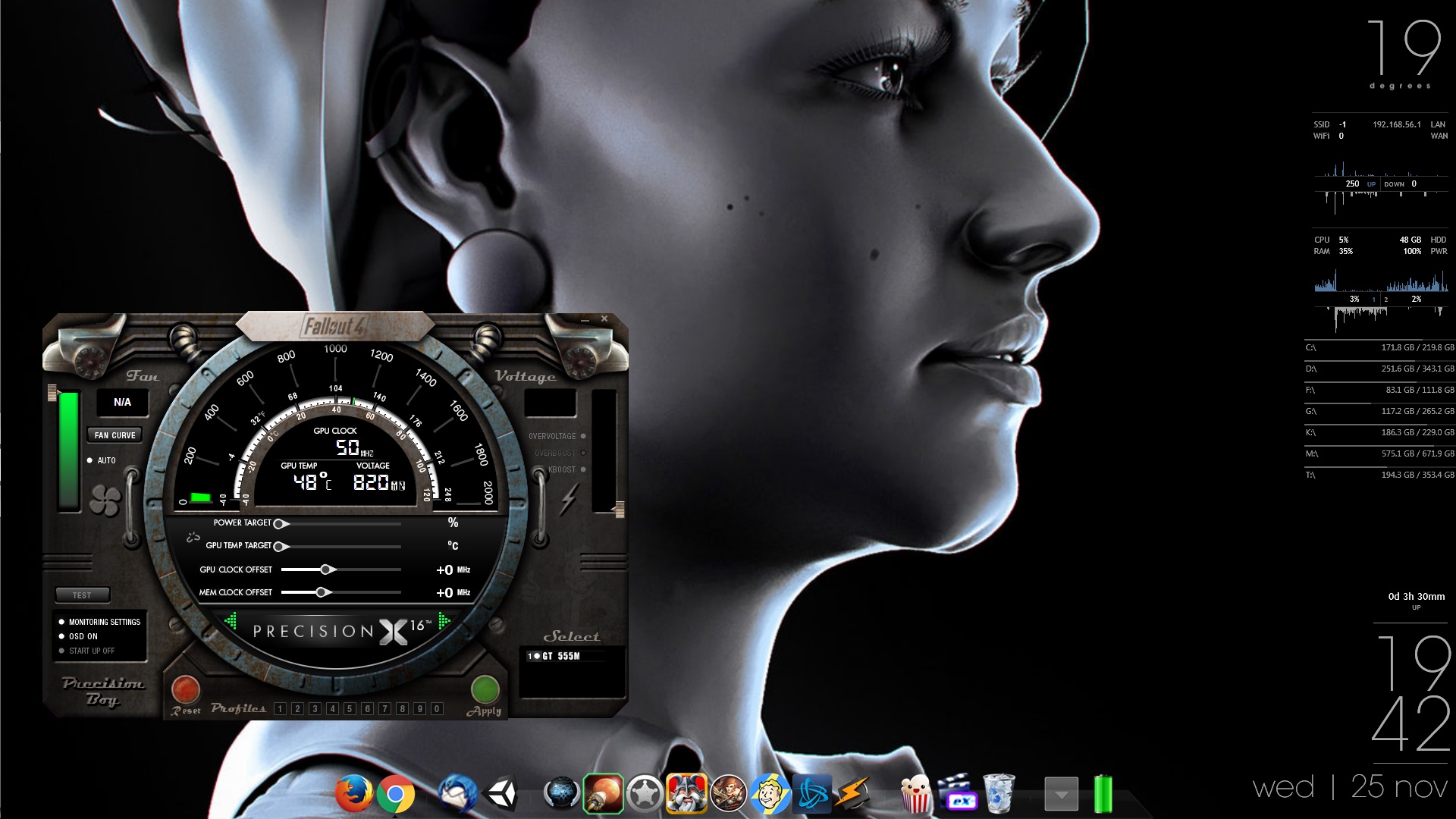Select profile 0

point(437,709)
